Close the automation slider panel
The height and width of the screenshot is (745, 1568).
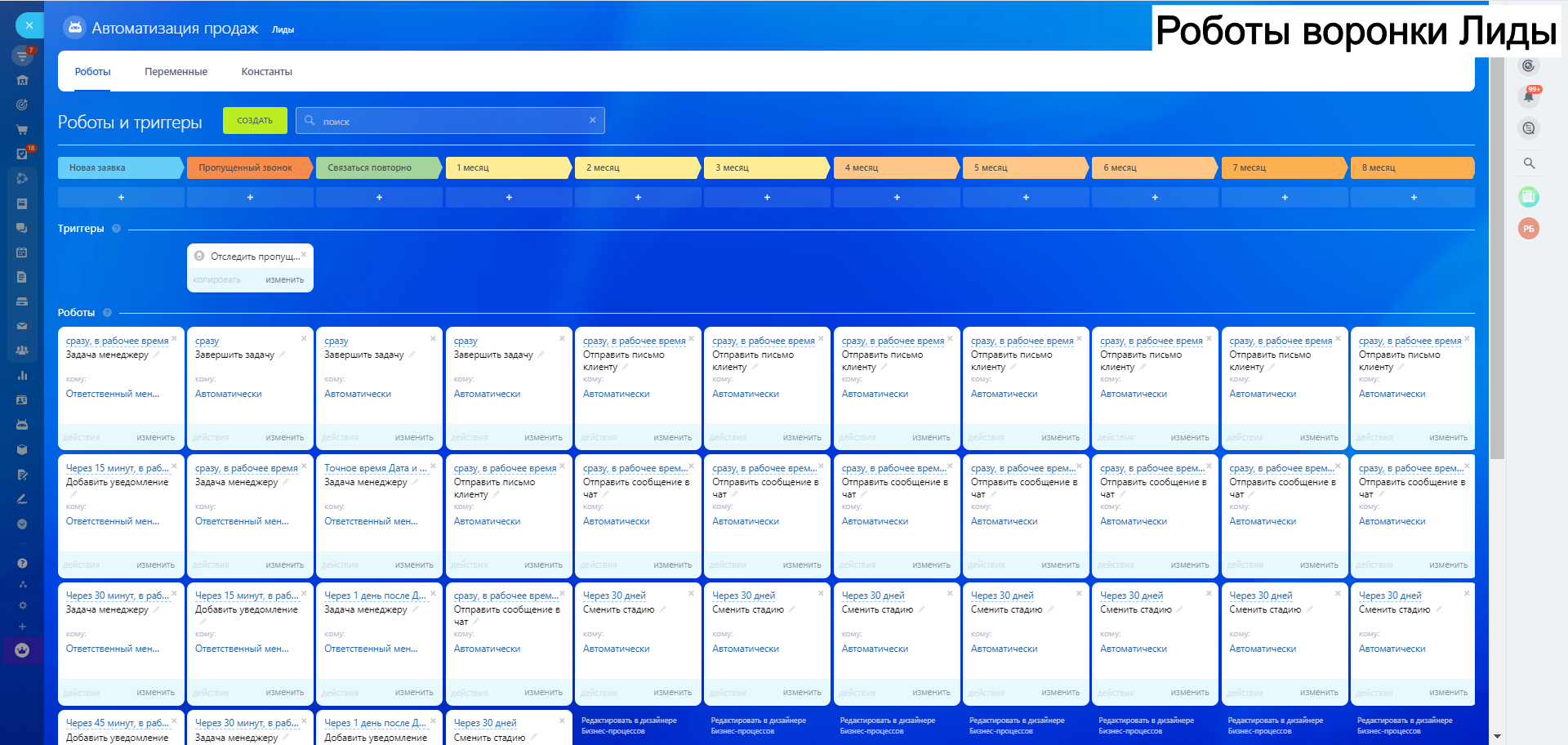(29, 25)
